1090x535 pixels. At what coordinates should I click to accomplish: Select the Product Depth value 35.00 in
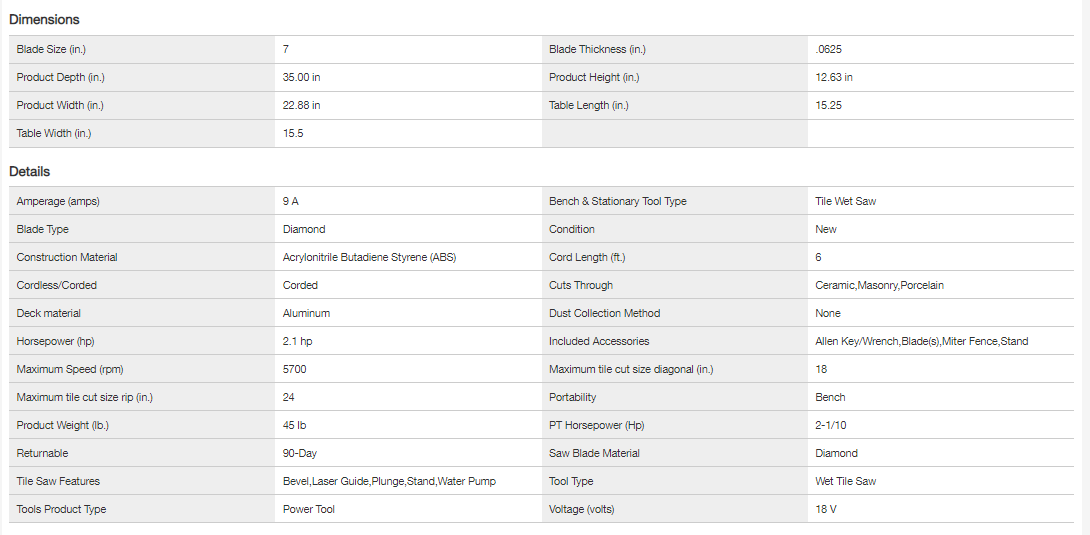302,77
